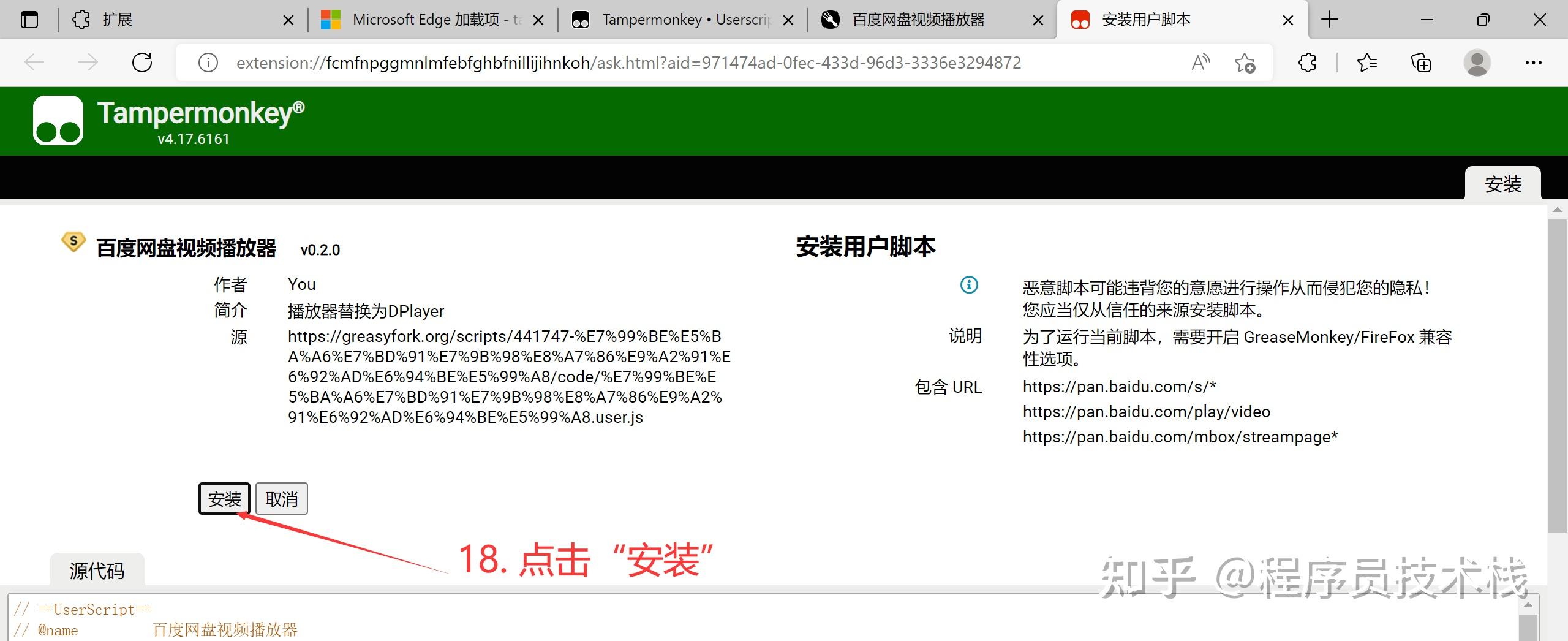Add this page to favorites
This screenshot has width=1568, height=641.
(1245, 63)
